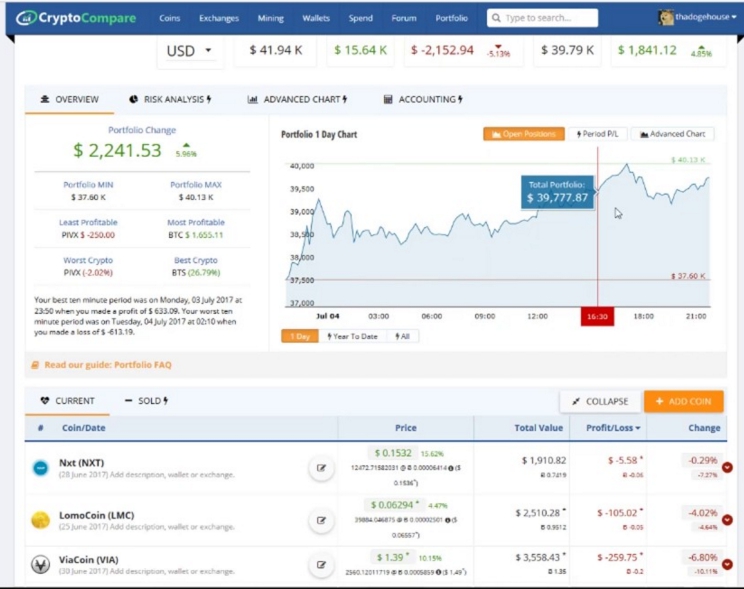Click the edit icon for LomoCoin (LMC)
This screenshot has height=589, width=744.
click(x=321, y=519)
